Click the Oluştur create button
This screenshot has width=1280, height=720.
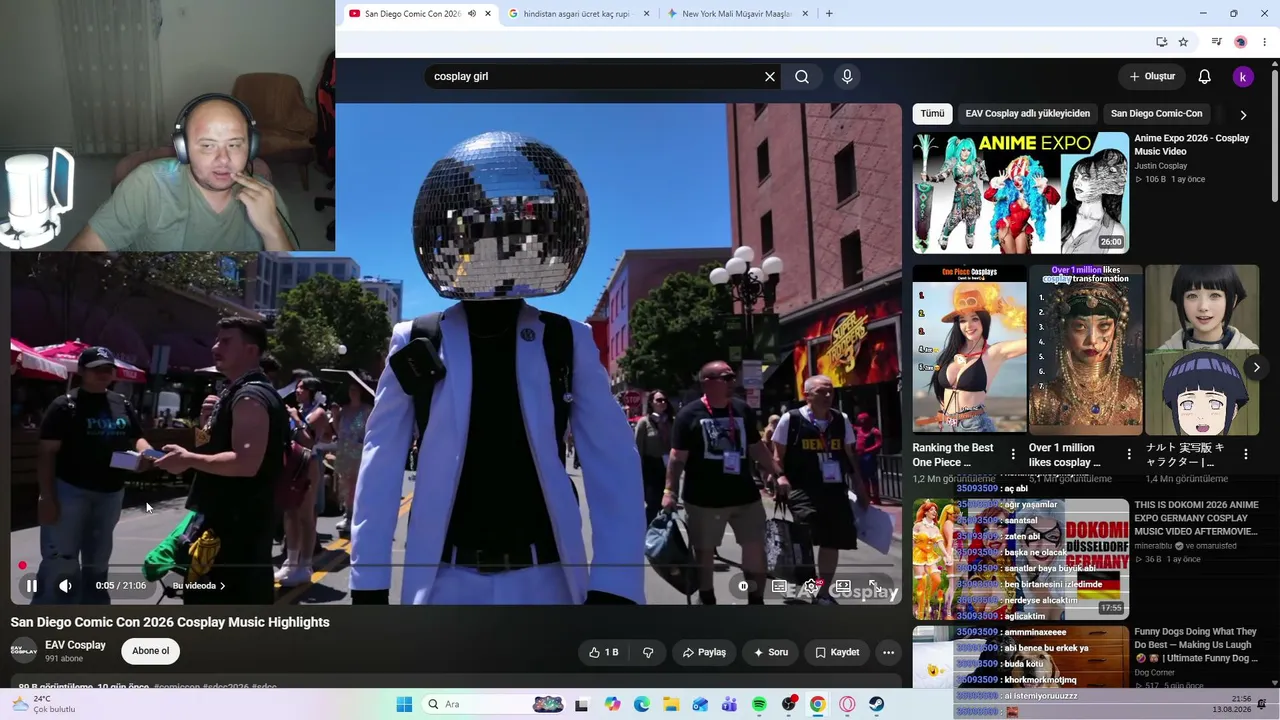(1152, 77)
